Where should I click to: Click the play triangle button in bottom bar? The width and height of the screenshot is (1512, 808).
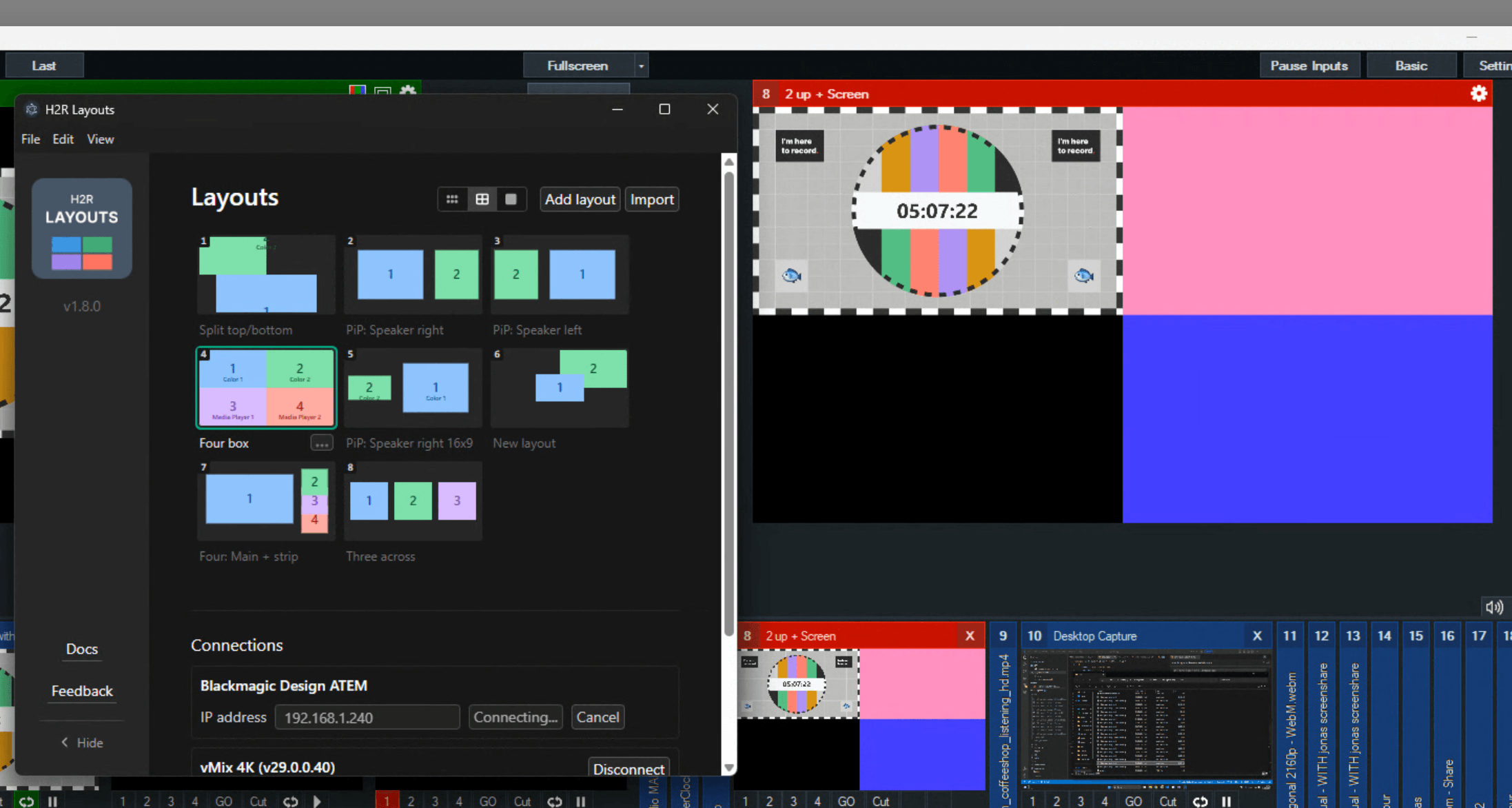pyautogui.click(x=317, y=801)
